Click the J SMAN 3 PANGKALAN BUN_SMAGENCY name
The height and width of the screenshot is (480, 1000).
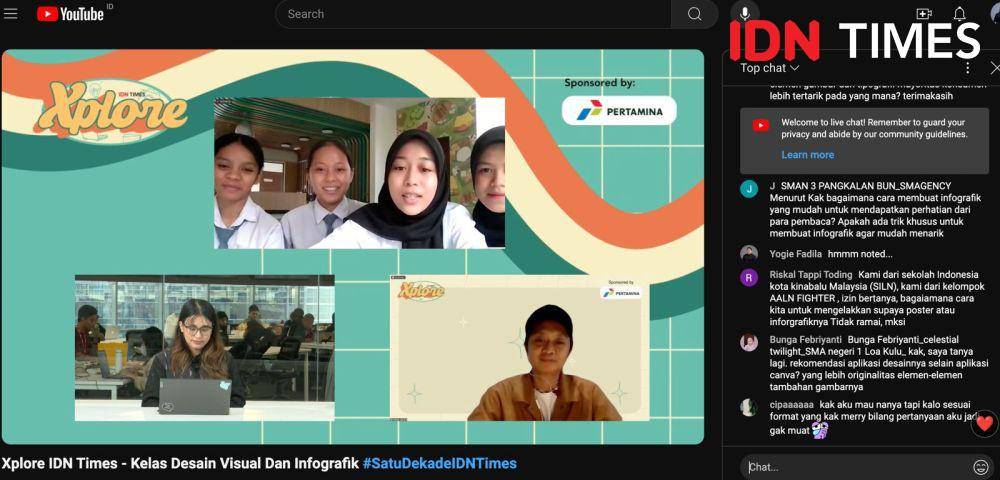[x=860, y=186]
